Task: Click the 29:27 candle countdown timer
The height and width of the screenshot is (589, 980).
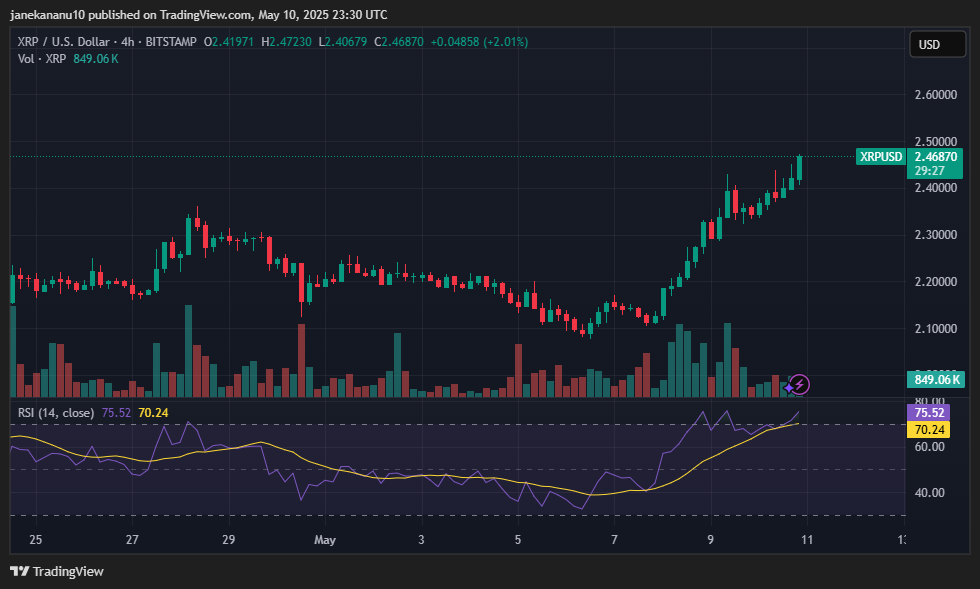Action: [x=930, y=171]
